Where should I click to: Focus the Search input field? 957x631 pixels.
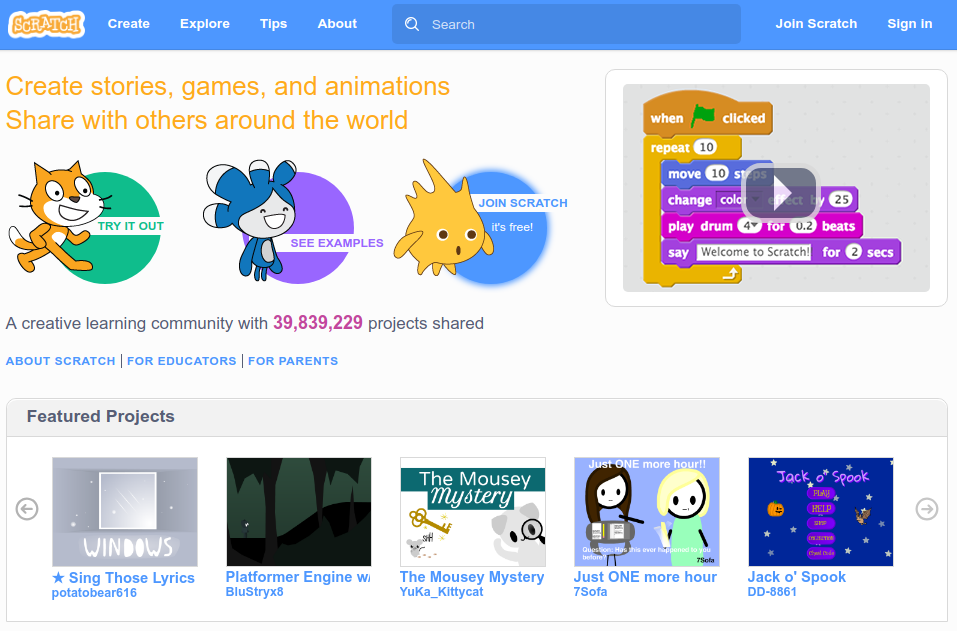(566, 24)
